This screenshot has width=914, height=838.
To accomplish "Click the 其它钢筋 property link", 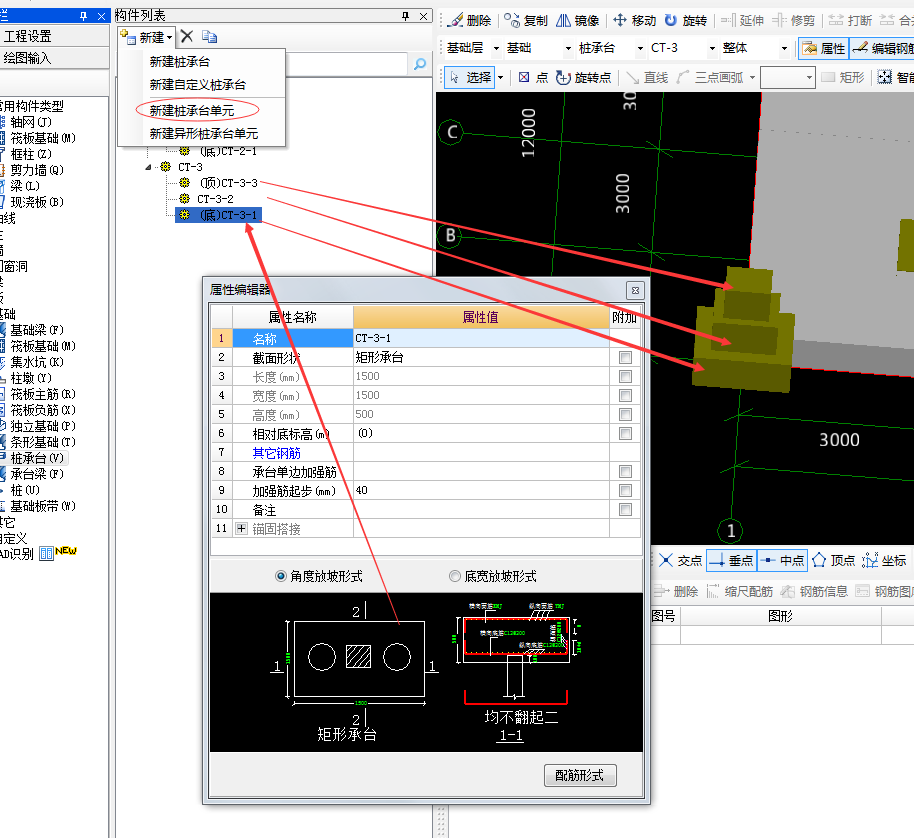I will (276, 453).
